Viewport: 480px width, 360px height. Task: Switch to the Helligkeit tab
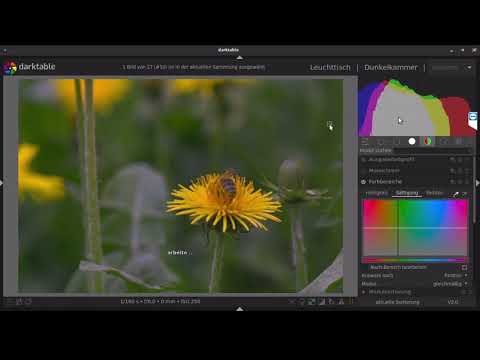click(x=377, y=193)
